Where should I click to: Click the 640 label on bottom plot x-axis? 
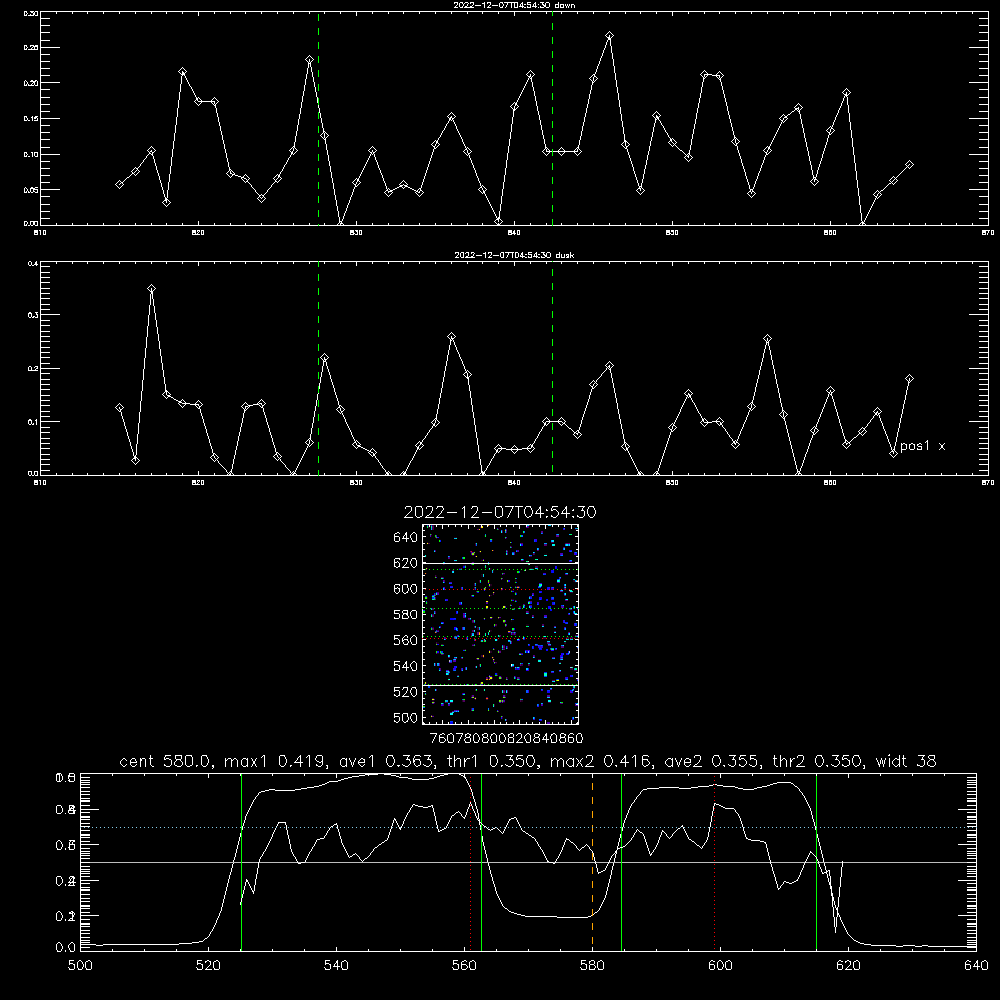tap(976, 966)
